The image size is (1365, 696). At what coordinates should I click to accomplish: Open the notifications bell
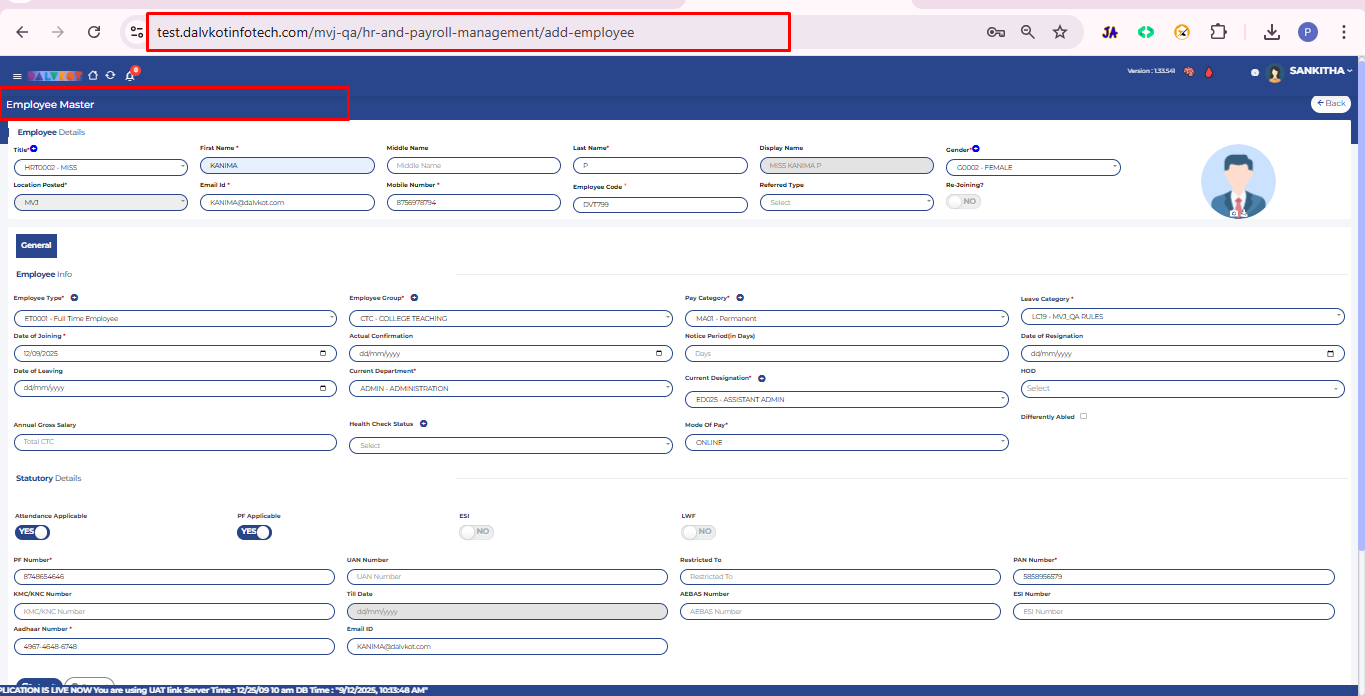coord(130,75)
